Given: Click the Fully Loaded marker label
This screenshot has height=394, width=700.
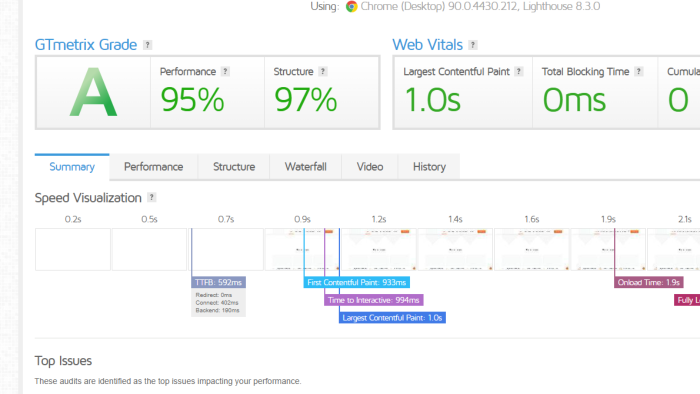Looking at the screenshot, I should (x=687, y=300).
